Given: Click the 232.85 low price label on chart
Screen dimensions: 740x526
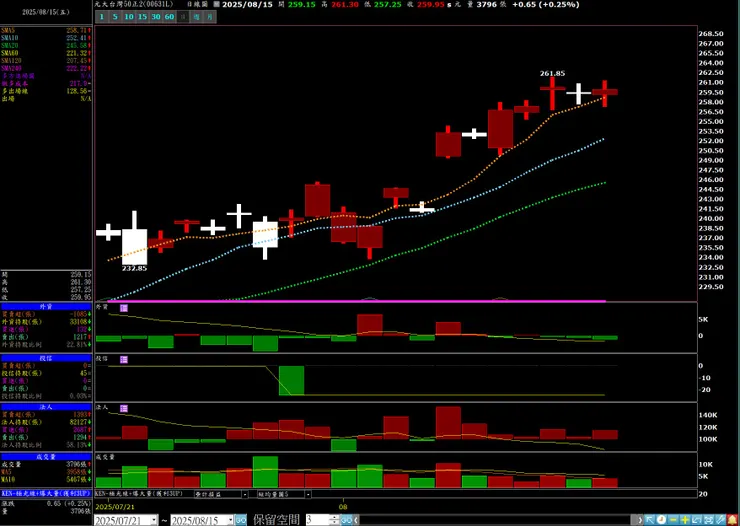Looking at the screenshot, I should [x=134, y=268].
